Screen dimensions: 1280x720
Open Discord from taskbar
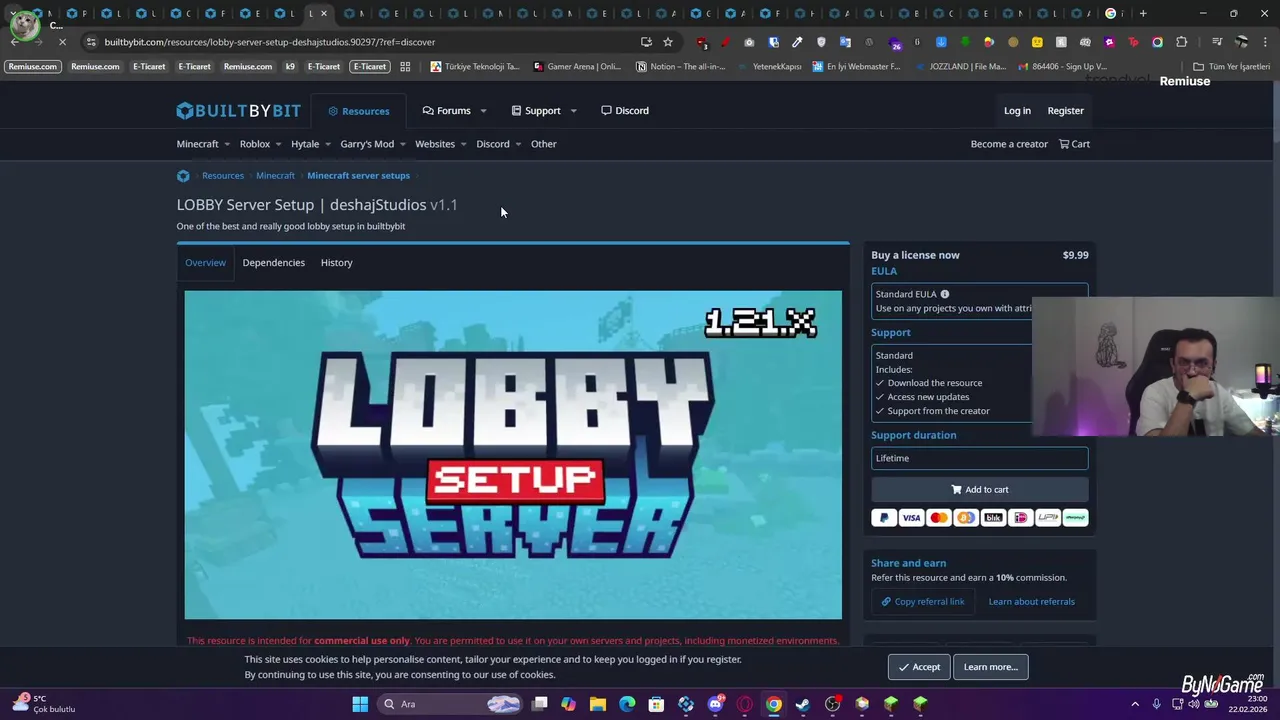[x=715, y=704]
